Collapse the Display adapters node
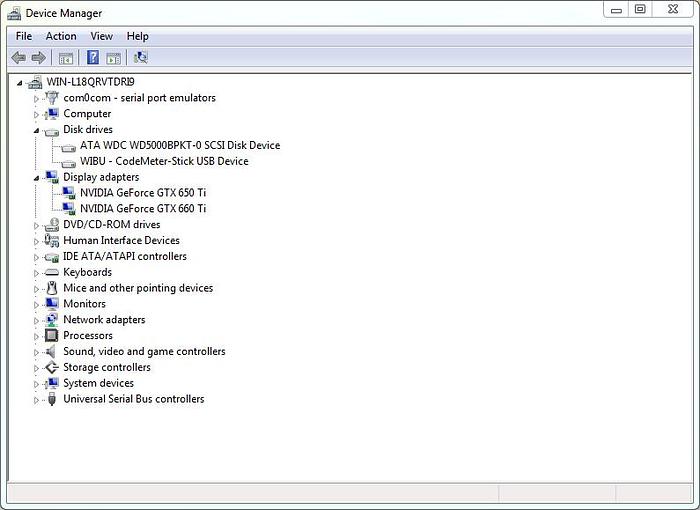 (x=37, y=178)
